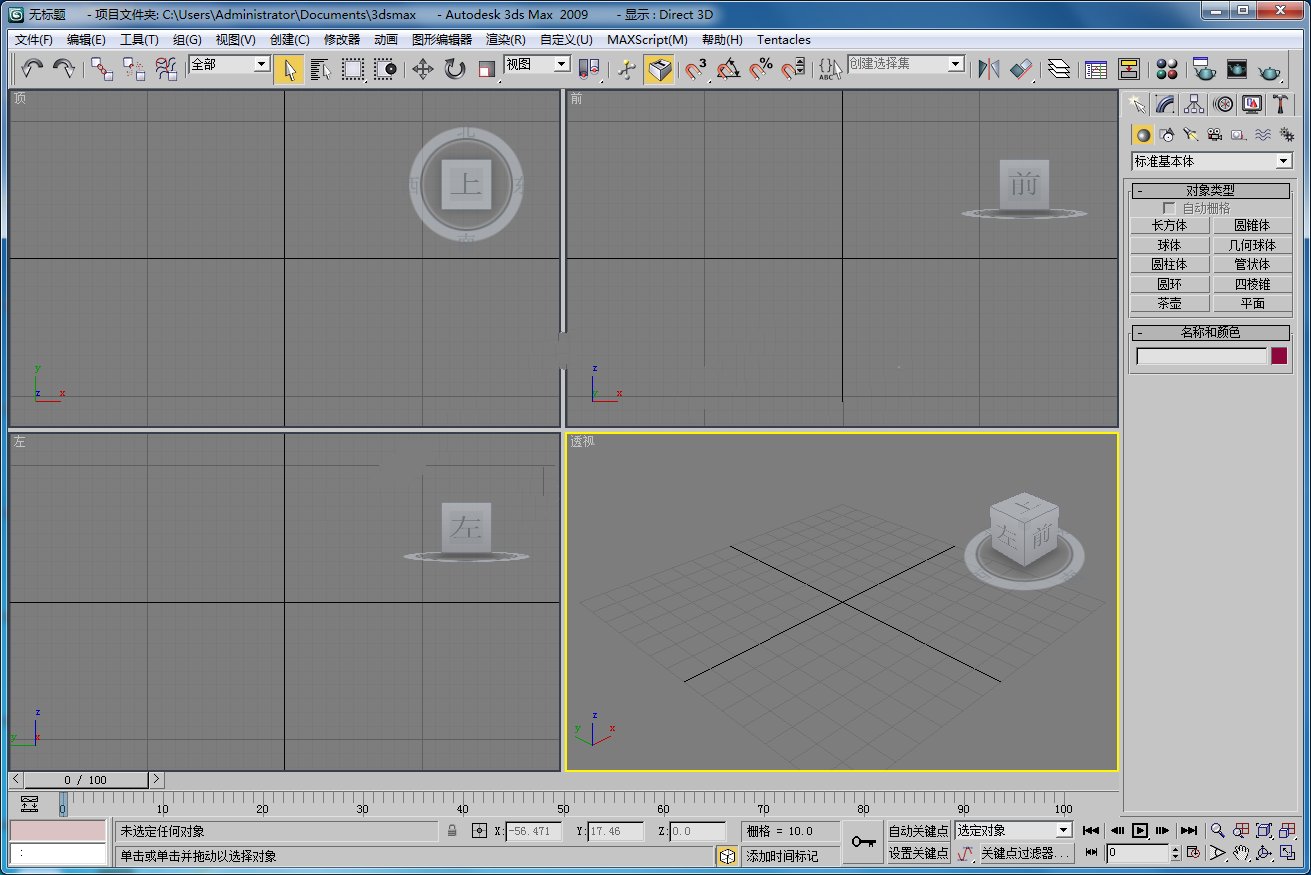Activate Select and Rotate tool
Viewport: 1311px width, 875px height.
[455, 69]
